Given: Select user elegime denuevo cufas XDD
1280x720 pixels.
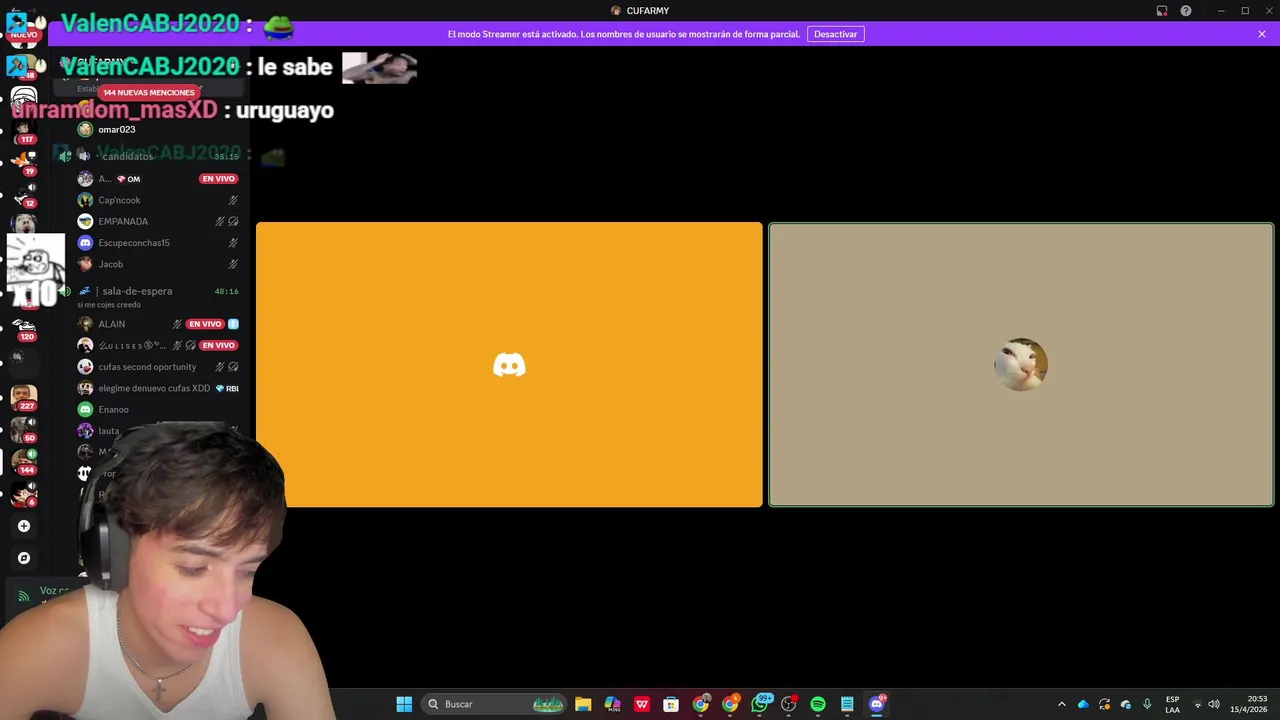Looking at the screenshot, I should click(x=160, y=388).
